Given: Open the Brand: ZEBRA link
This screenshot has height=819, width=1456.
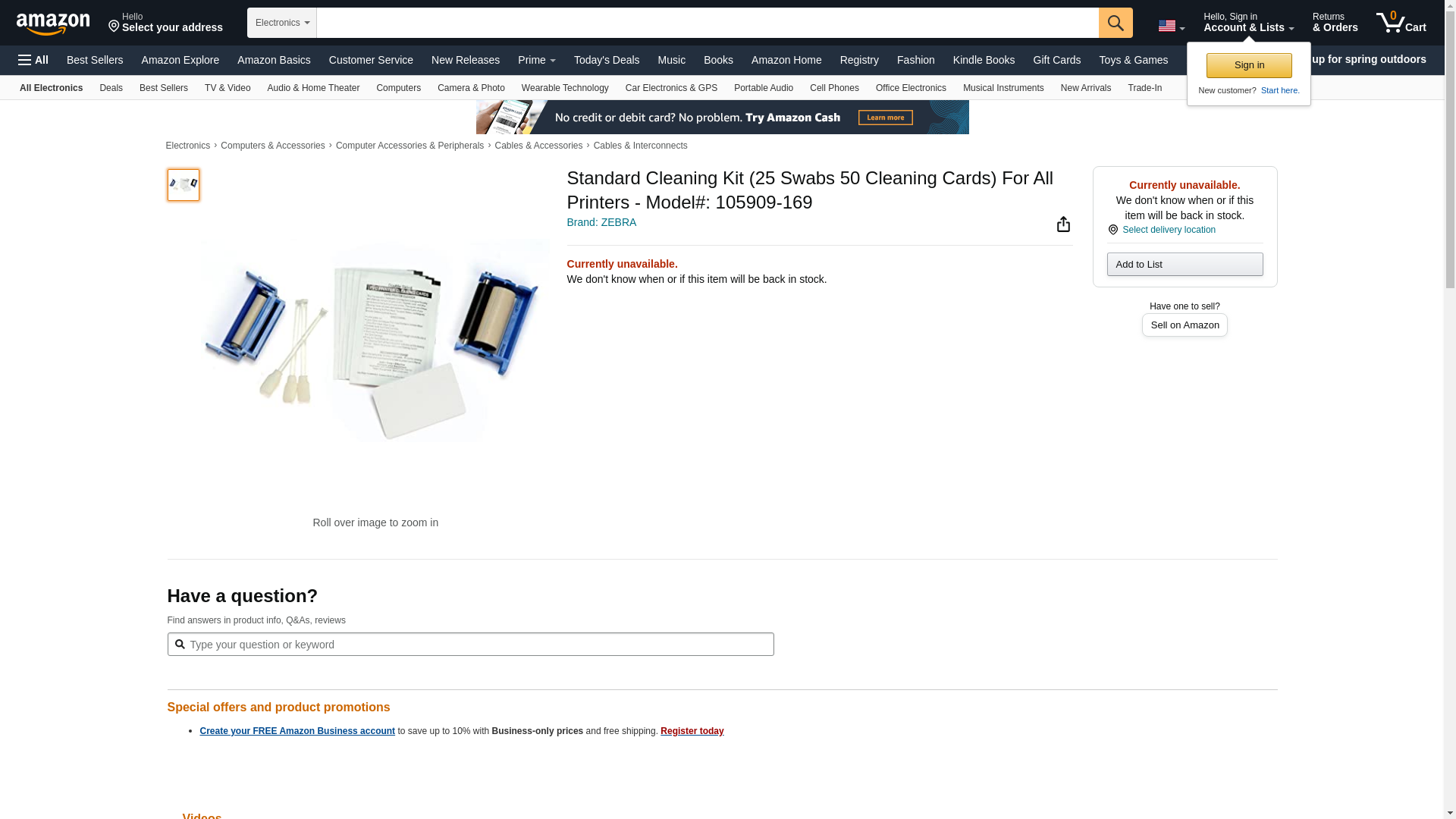Looking at the screenshot, I should [x=601, y=222].
